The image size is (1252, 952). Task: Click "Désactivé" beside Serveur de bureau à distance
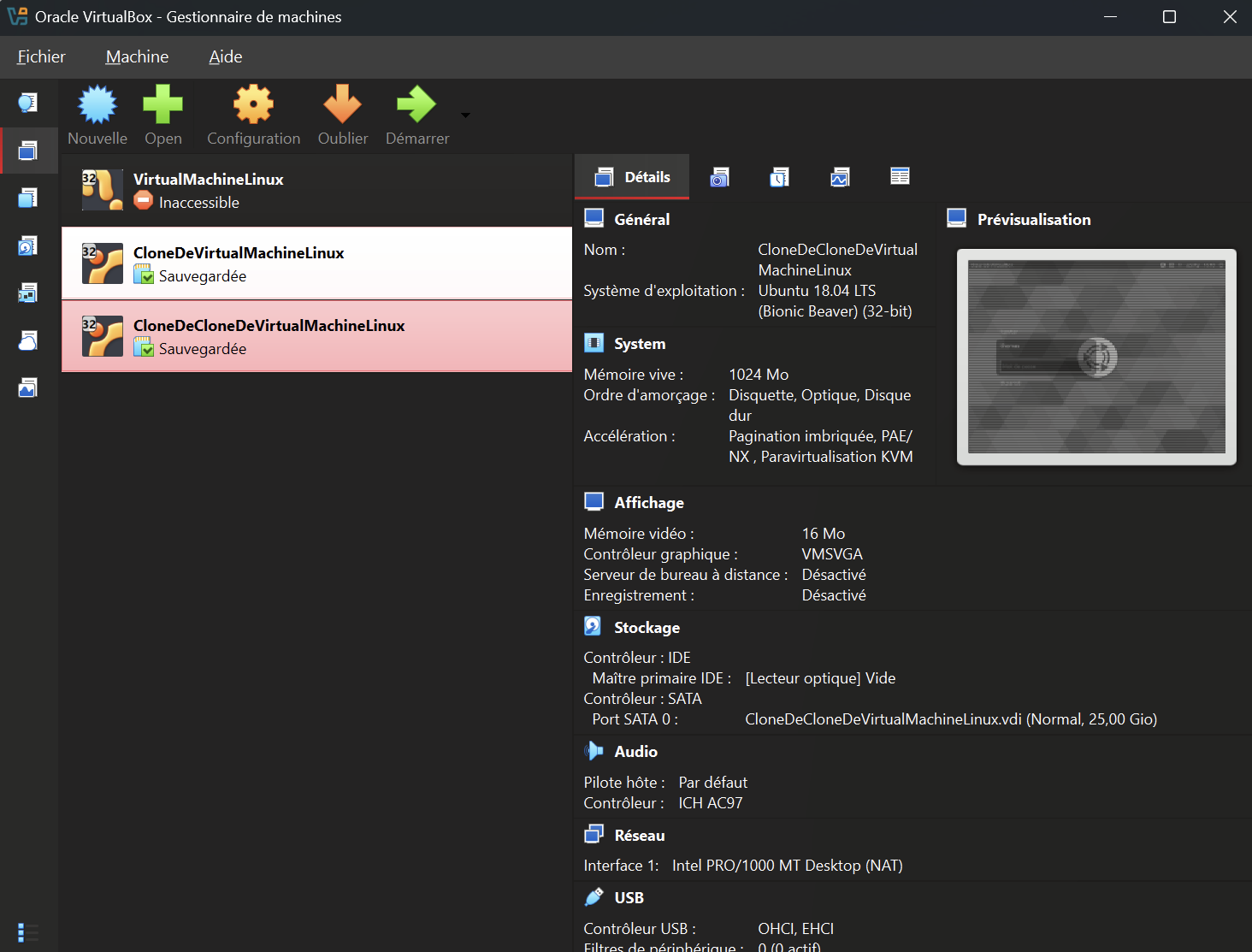click(834, 575)
